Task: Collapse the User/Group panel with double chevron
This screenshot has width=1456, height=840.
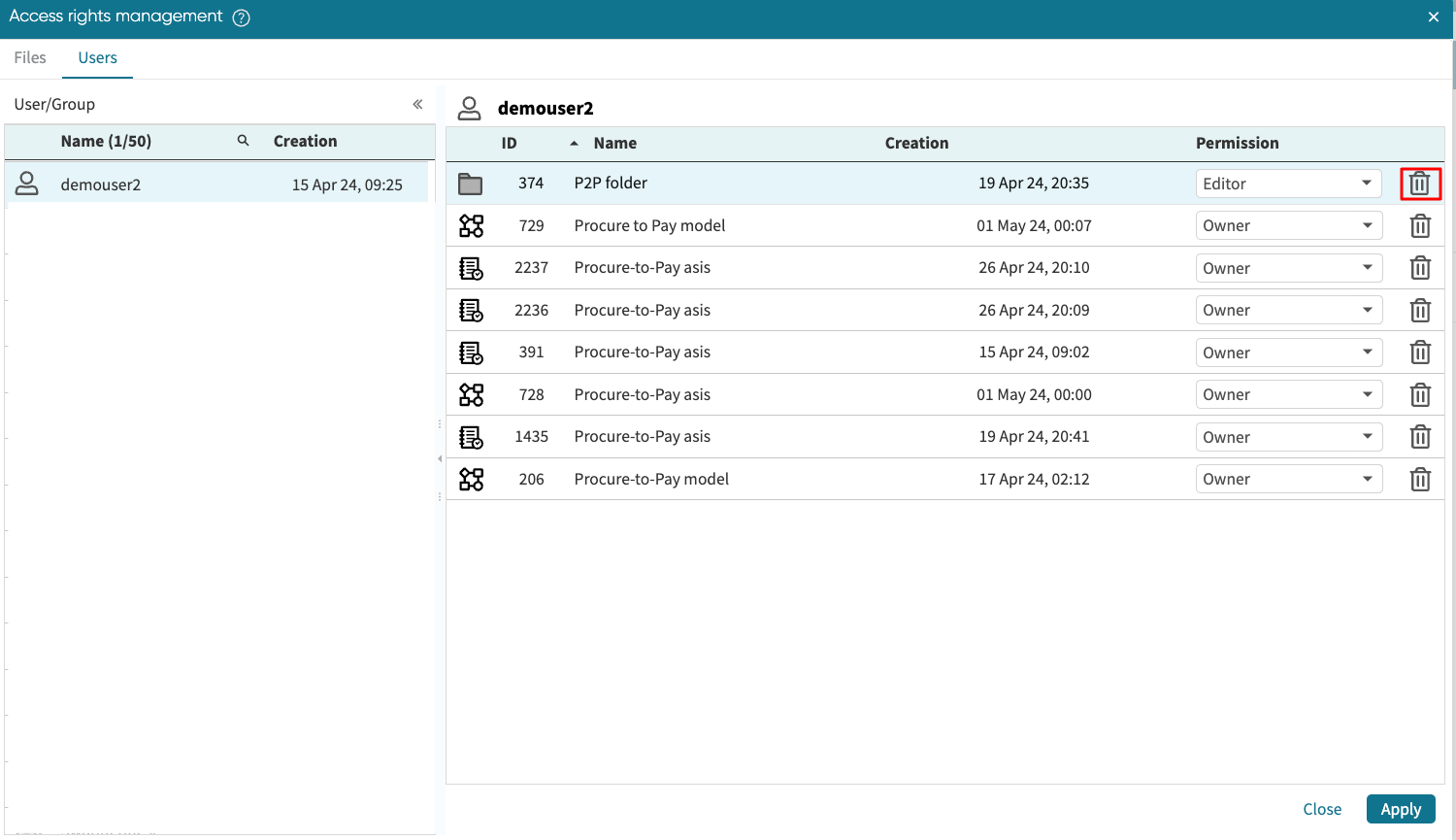Action: click(x=417, y=104)
